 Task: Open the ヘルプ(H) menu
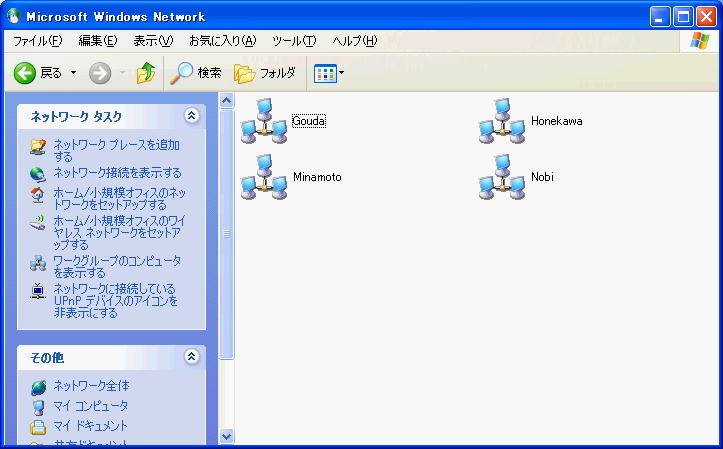[x=354, y=41]
